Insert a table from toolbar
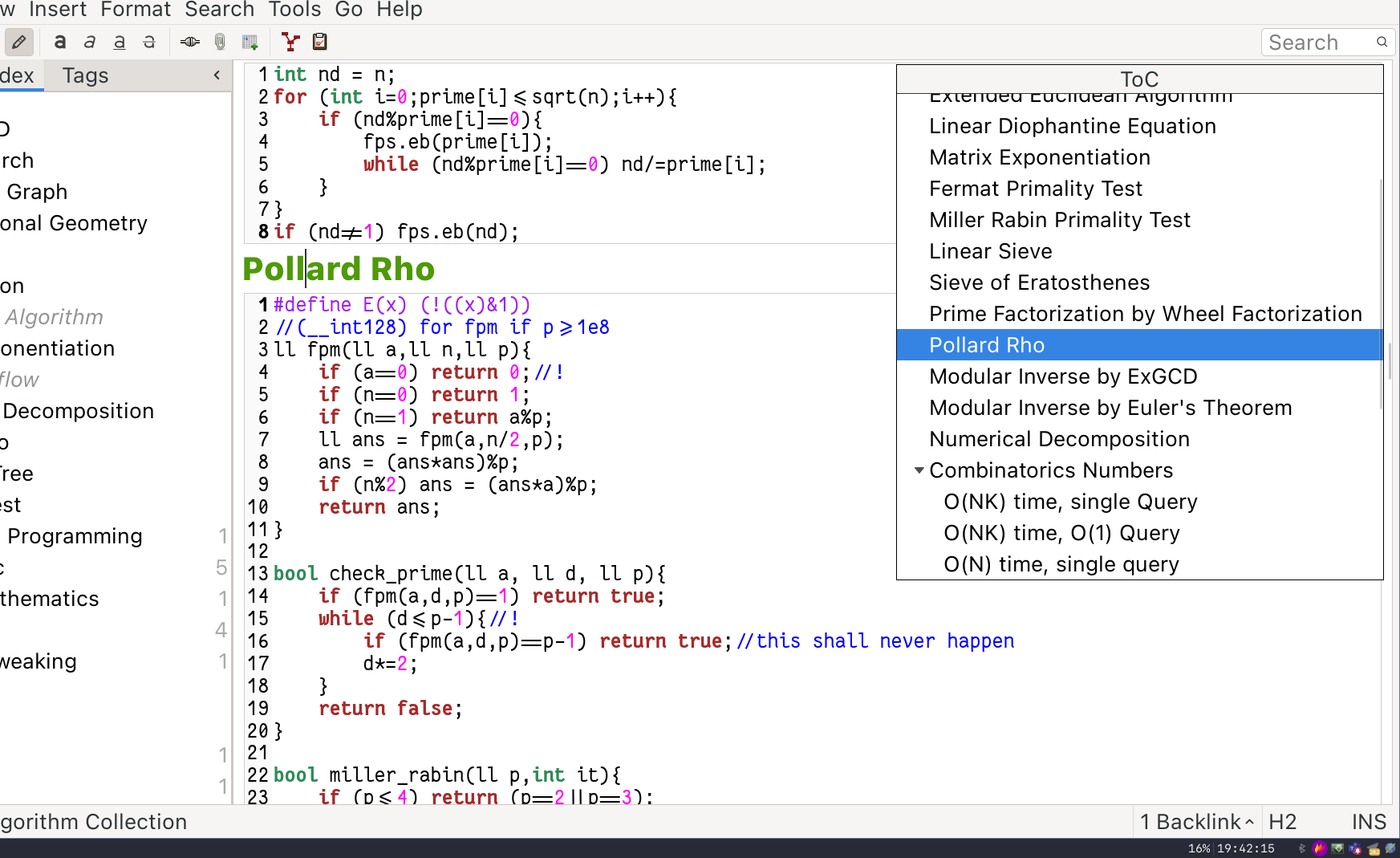Screen dimensions: 1400x858 (x=250, y=42)
